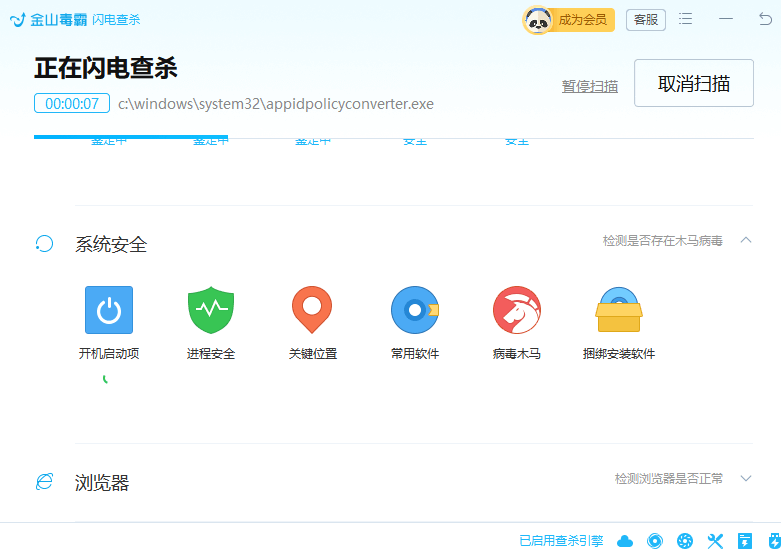781x550 pixels.
Task: Click the 捆绑安装软件 label
Action: (x=619, y=354)
